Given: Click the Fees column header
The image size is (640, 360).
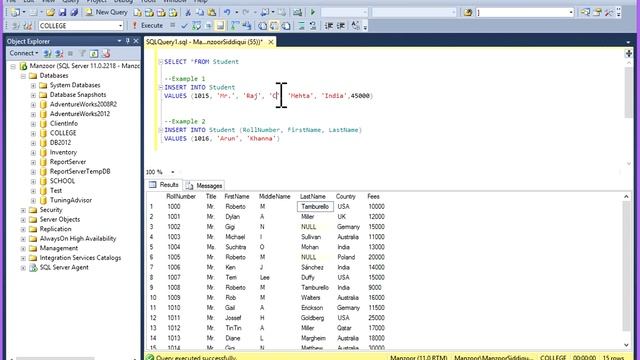Looking at the screenshot, I should pyautogui.click(x=373, y=196).
